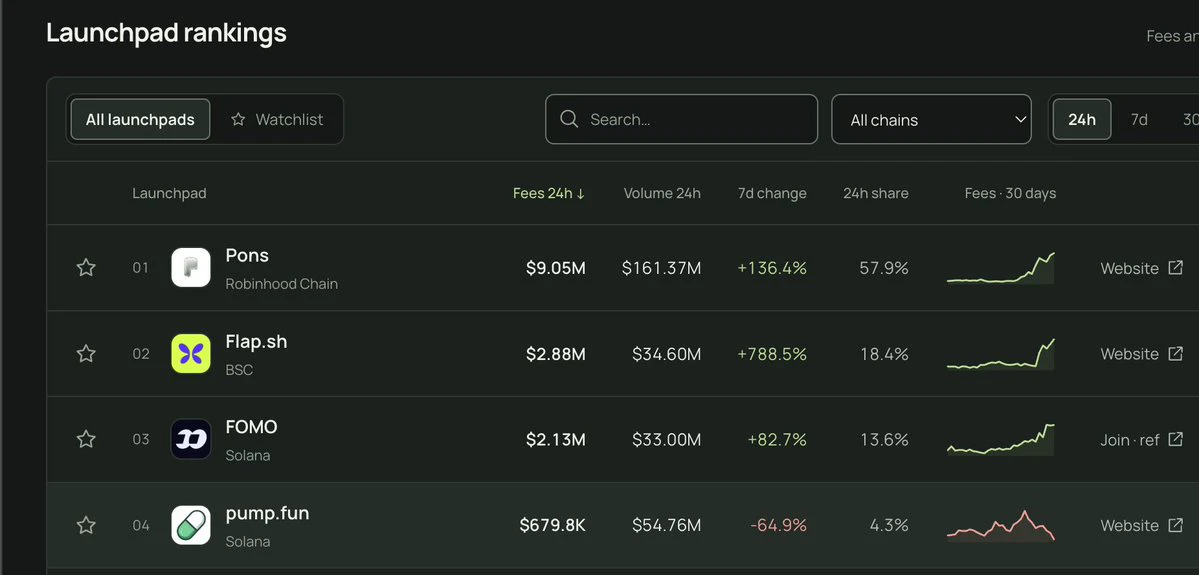The height and width of the screenshot is (575, 1199).
Task: Click Pons 30-day fees sparkline
Action: (1001, 268)
